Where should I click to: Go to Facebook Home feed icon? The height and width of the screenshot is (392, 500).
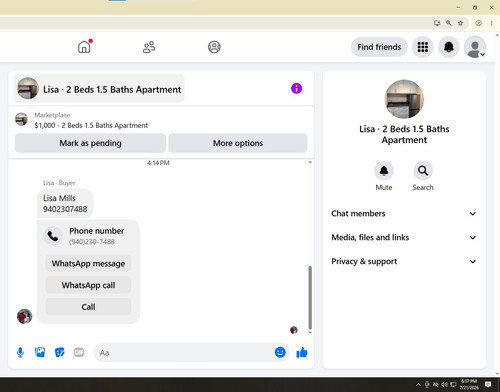pos(84,47)
